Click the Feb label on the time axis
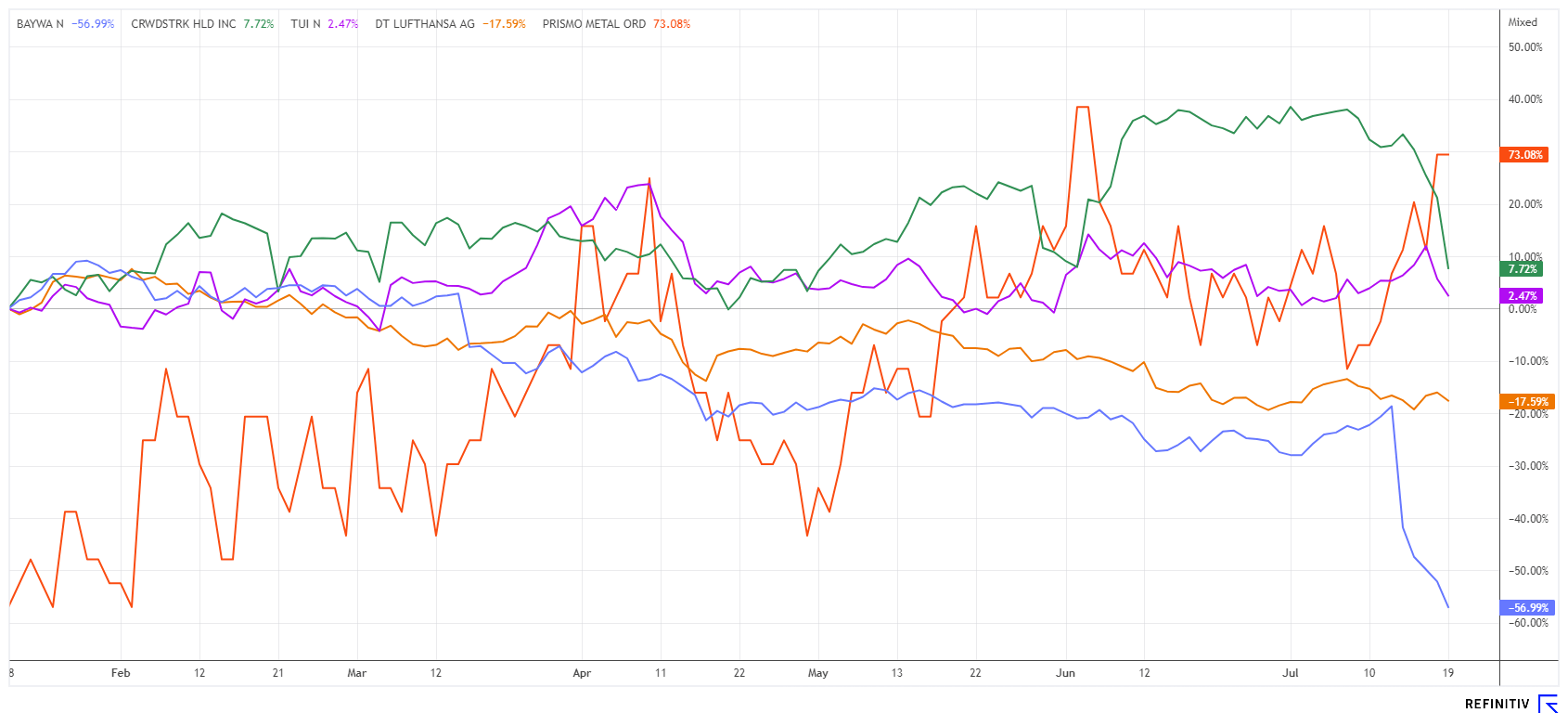 pyautogui.click(x=121, y=673)
